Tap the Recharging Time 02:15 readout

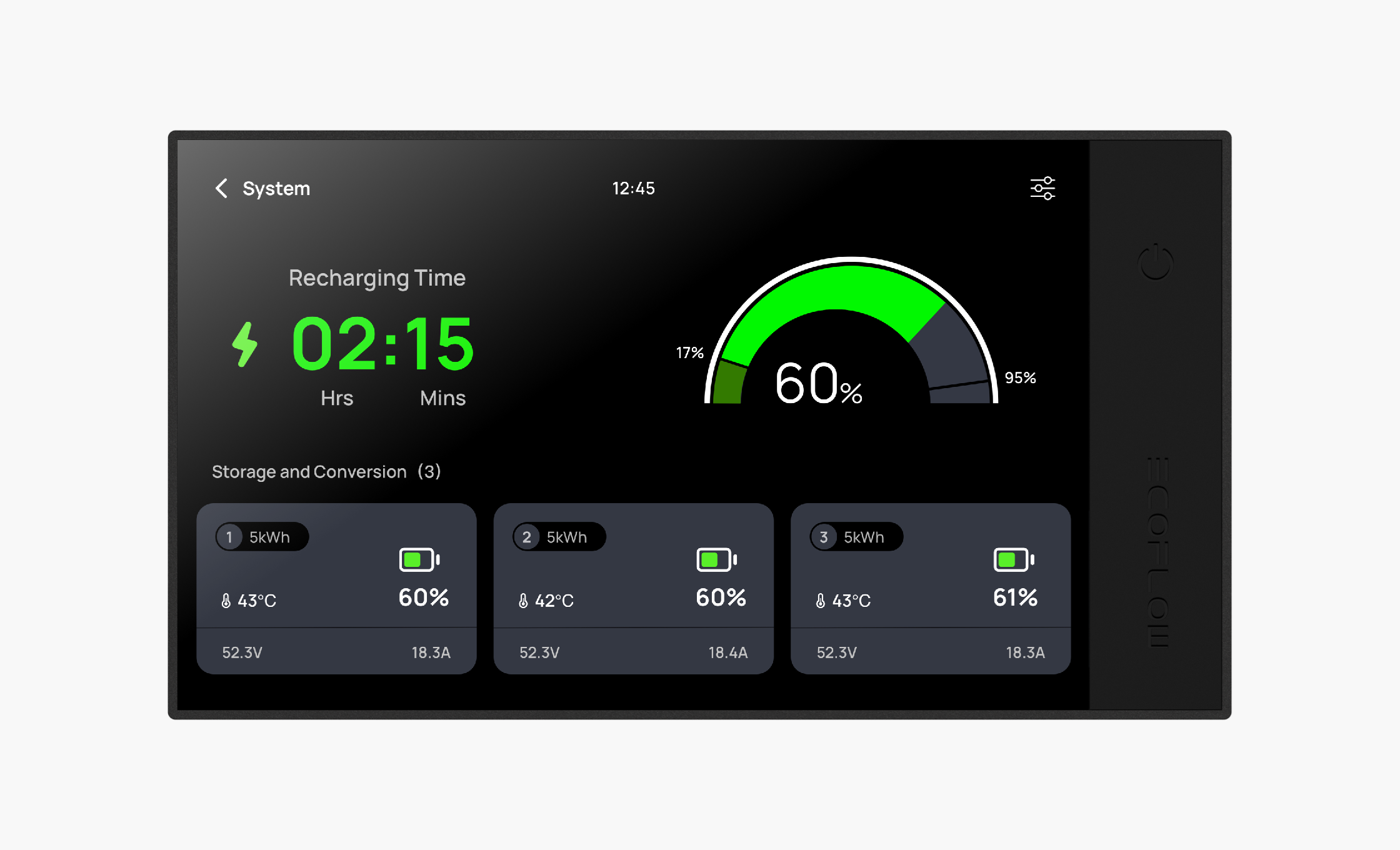[x=382, y=342]
